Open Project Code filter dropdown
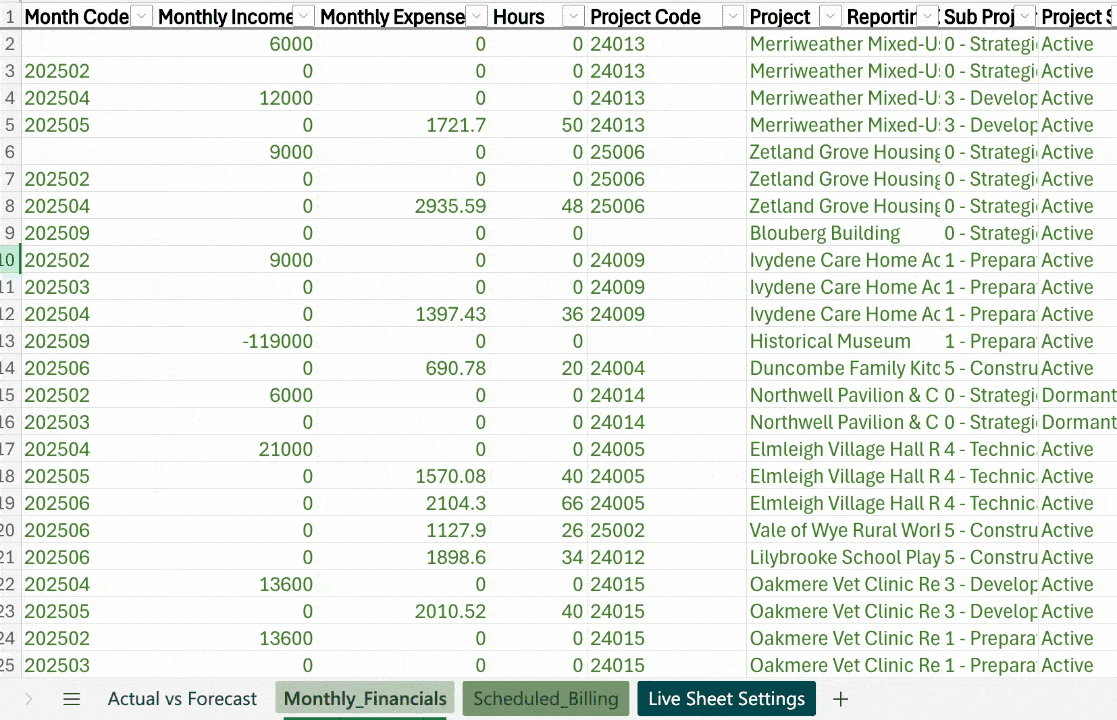1117x720 pixels. 732,16
